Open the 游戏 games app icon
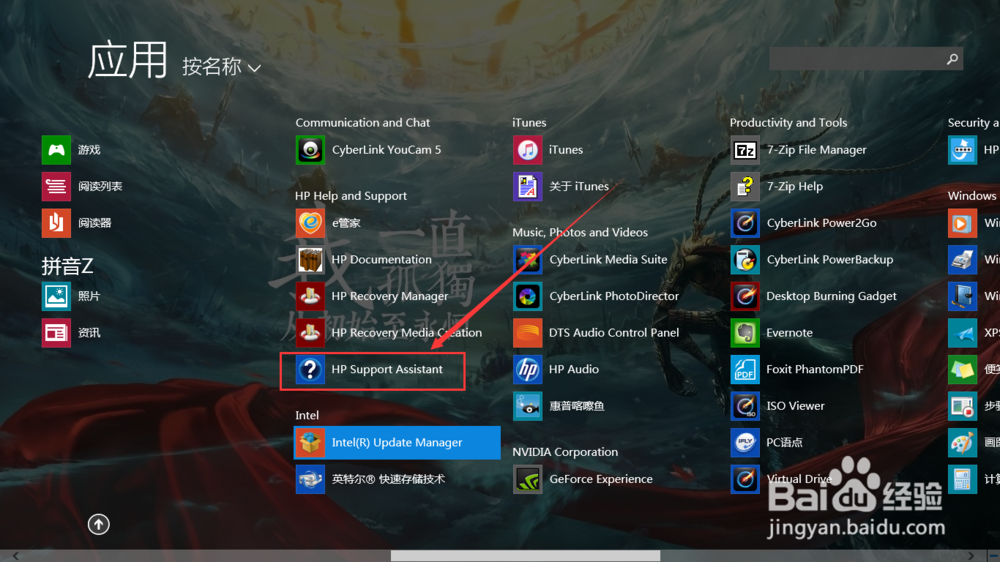Viewport: 1000px width, 562px height. pyautogui.click(x=56, y=150)
